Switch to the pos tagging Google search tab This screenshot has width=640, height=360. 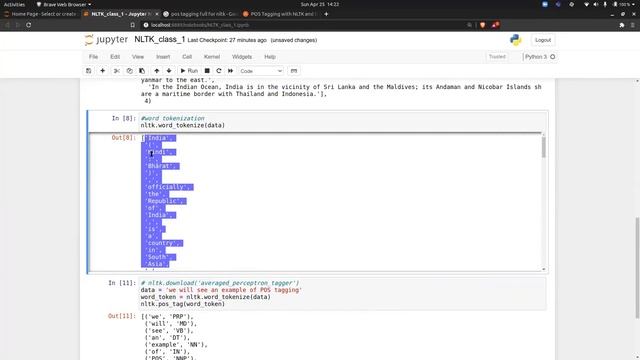(199, 14)
